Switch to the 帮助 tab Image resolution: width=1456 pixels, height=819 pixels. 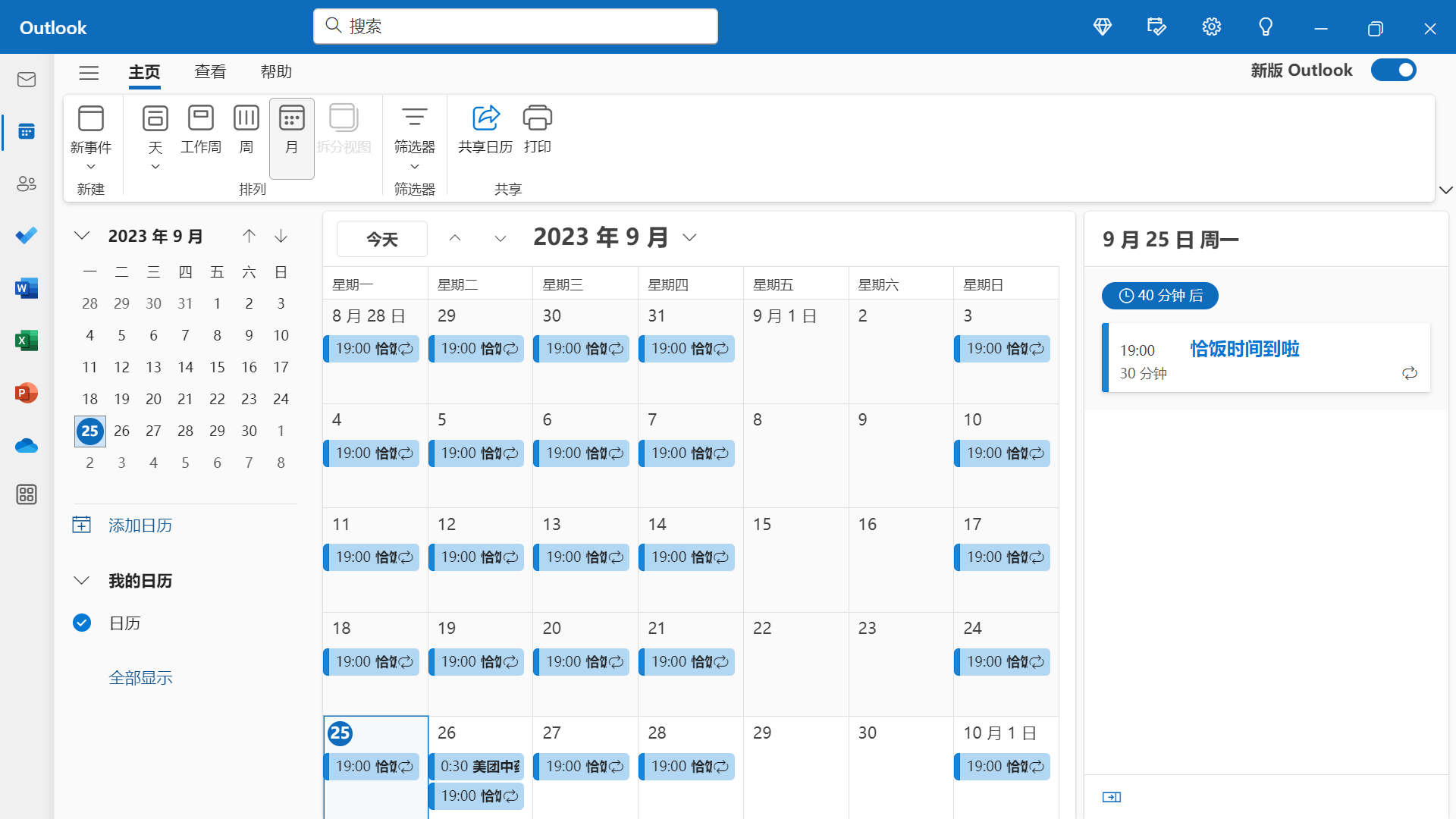point(276,72)
